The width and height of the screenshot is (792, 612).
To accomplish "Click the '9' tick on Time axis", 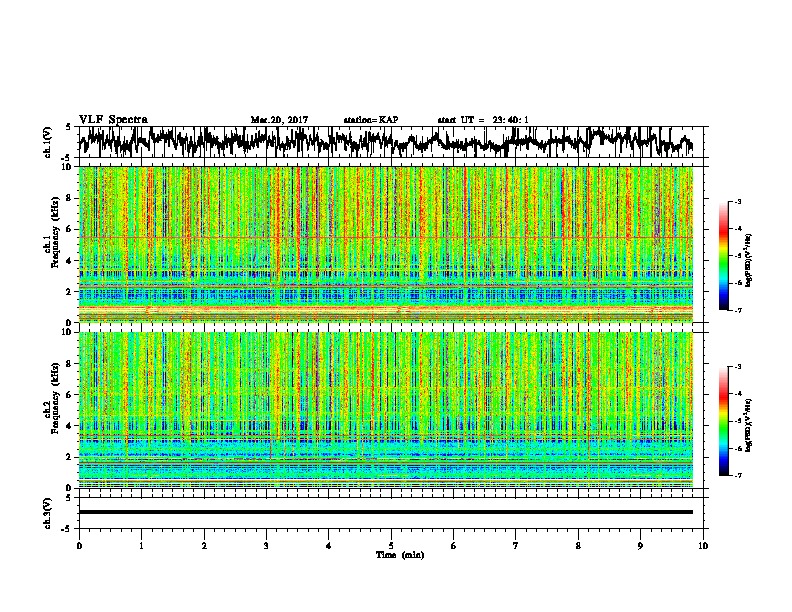I will coord(640,546).
